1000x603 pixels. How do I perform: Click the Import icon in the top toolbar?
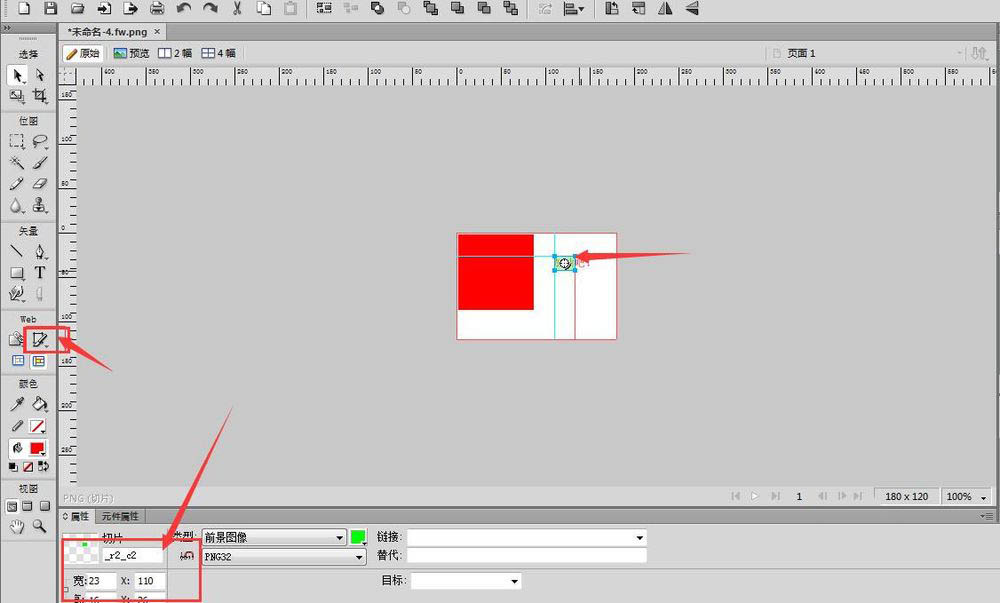coord(104,8)
